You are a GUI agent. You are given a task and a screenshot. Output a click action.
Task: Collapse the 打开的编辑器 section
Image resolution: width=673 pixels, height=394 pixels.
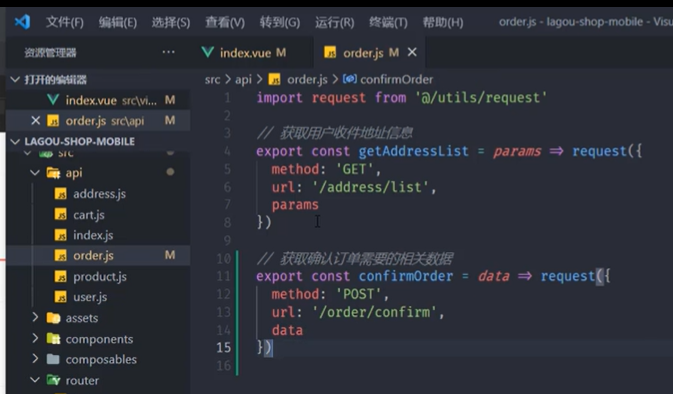pos(15,79)
